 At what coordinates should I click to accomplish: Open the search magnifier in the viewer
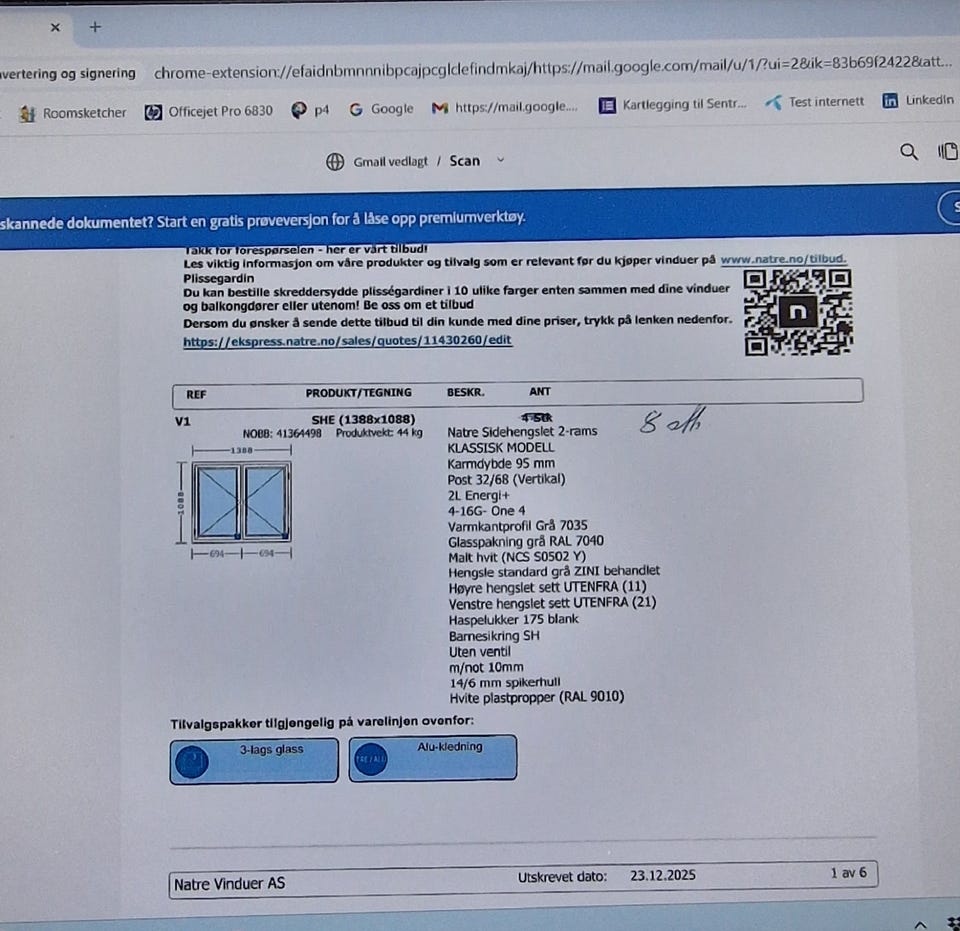pos(909,152)
